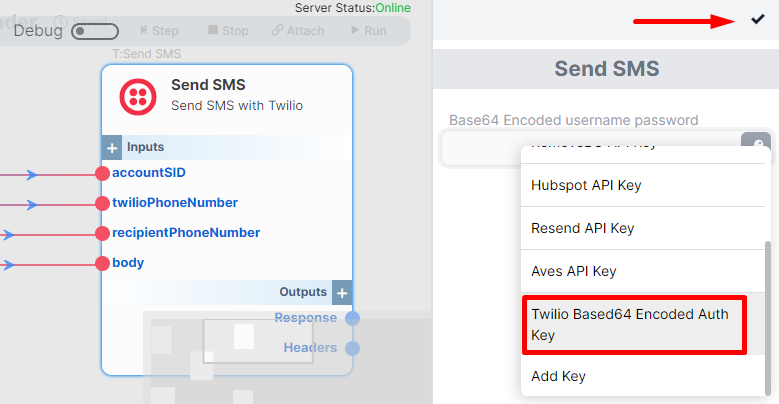
Task: Click the Twilio logo icon on node
Action: tap(138, 97)
